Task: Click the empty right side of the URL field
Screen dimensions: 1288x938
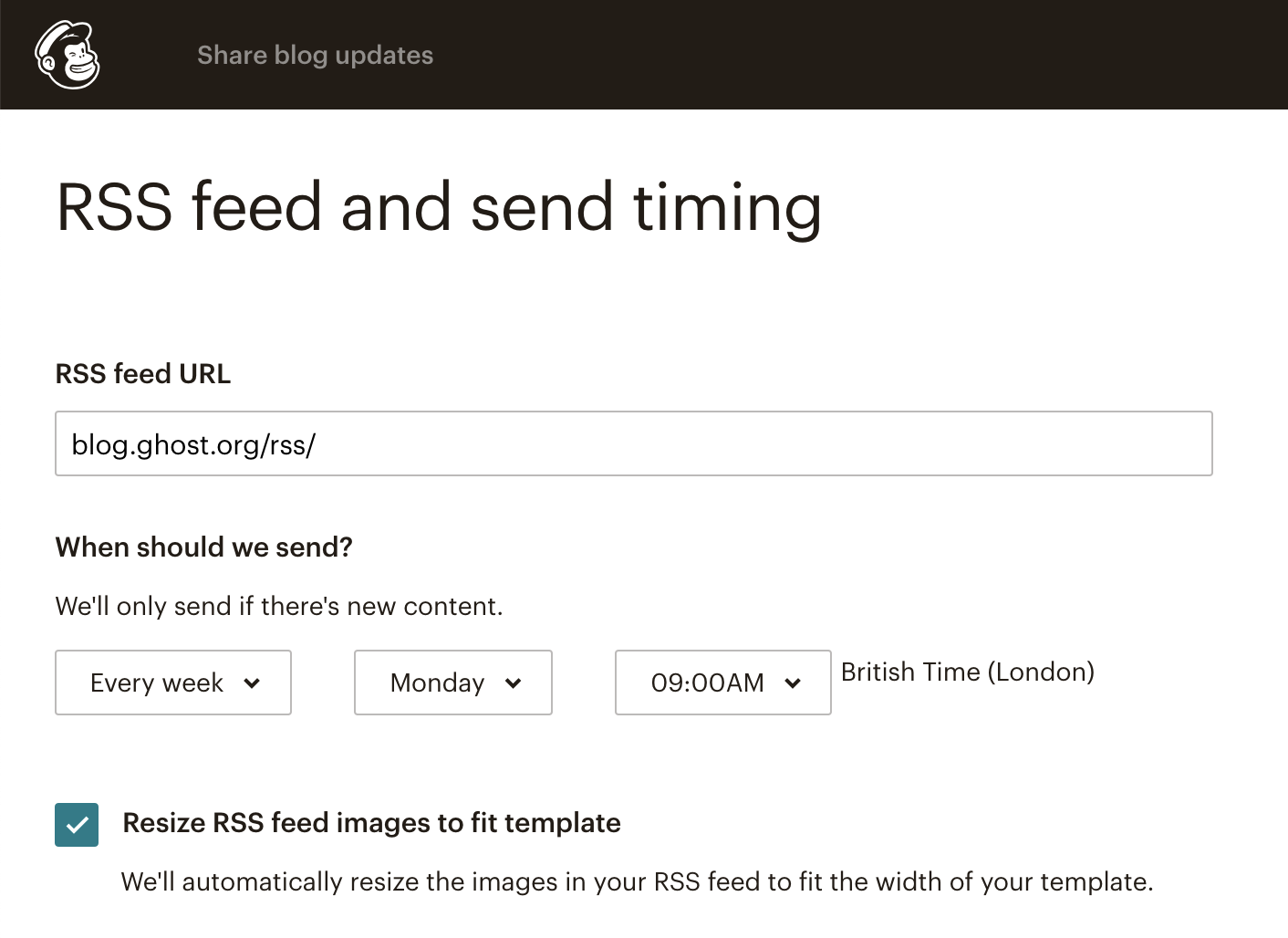Action: click(1003, 443)
